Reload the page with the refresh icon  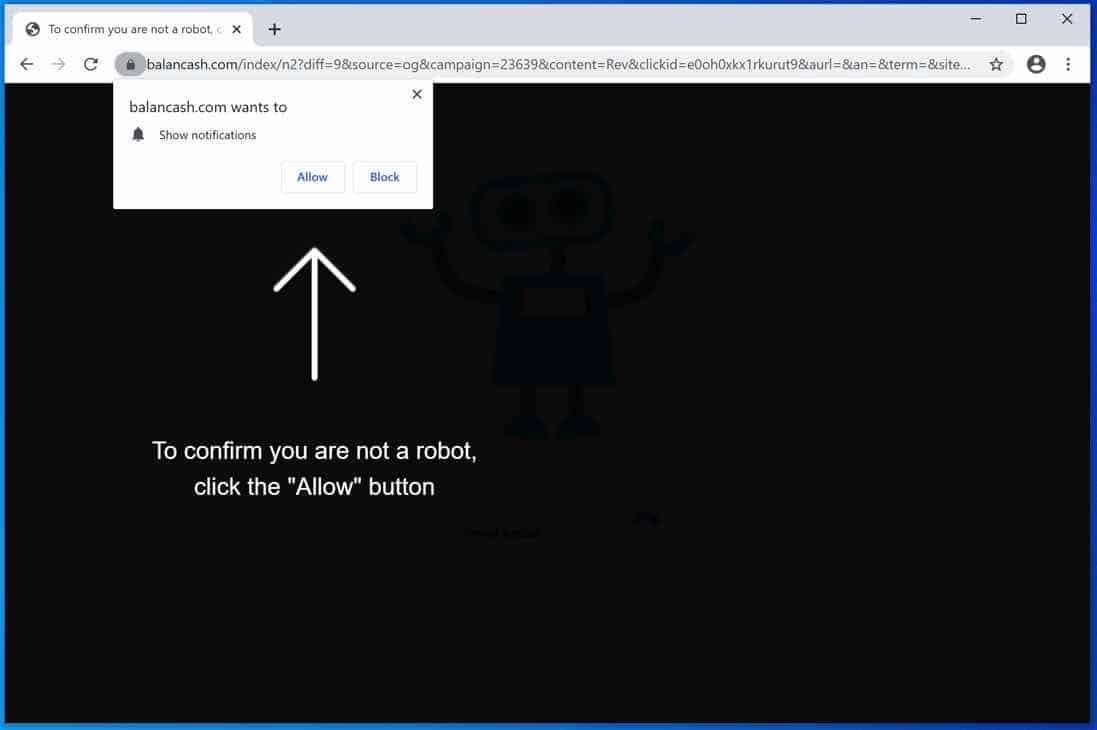click(x=91, y=64)
